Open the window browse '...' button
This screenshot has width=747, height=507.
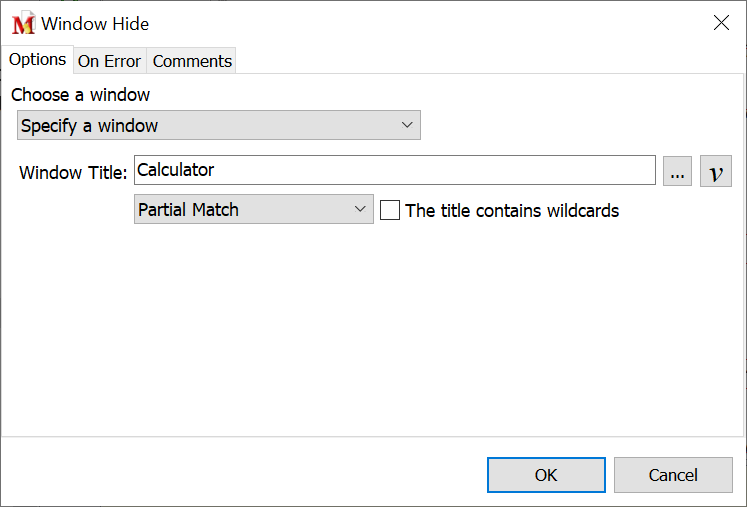point(677,171)
